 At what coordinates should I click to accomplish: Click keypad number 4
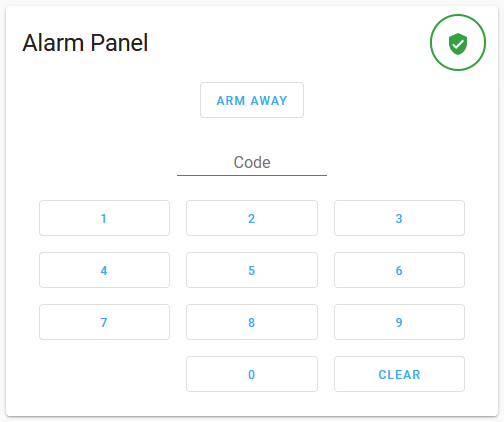(x=104, y=270)
